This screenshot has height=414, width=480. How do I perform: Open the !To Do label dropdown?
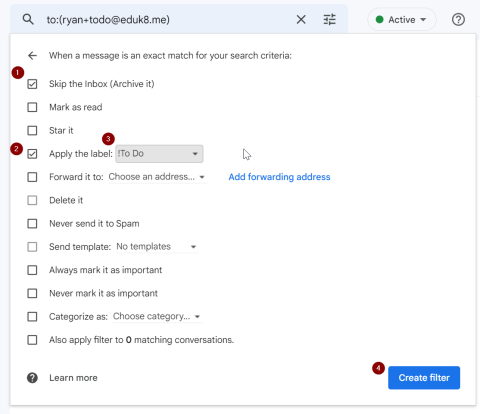[159, 154]
